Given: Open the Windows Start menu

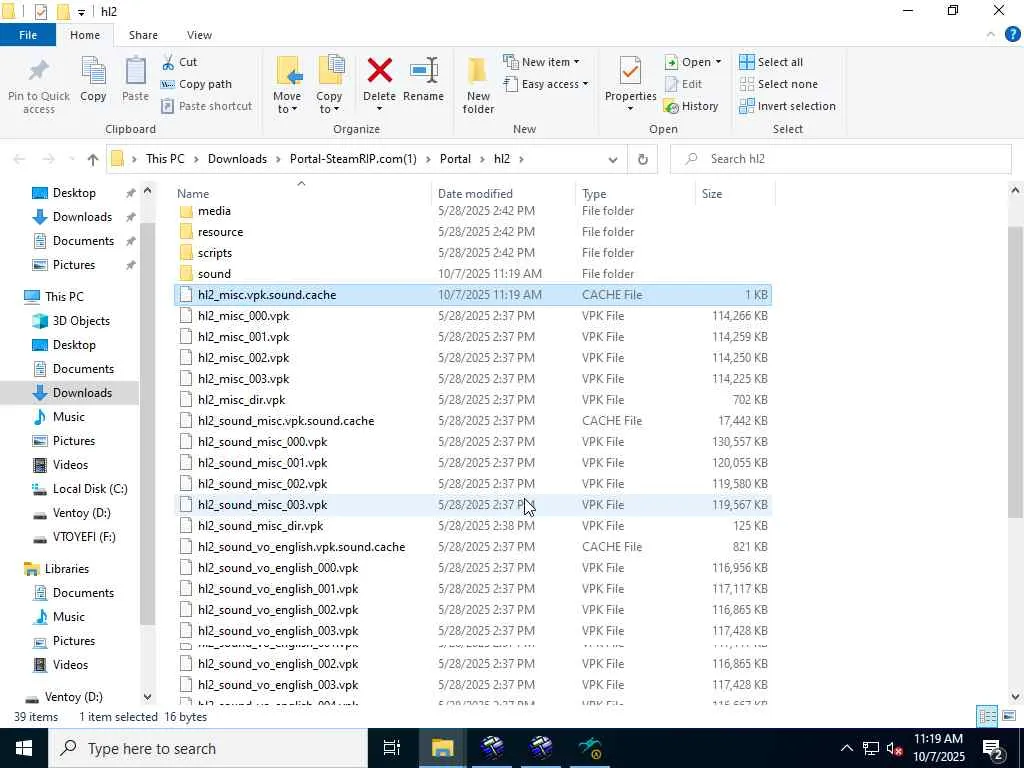Looking at the screenshot, I should (24, 748).
